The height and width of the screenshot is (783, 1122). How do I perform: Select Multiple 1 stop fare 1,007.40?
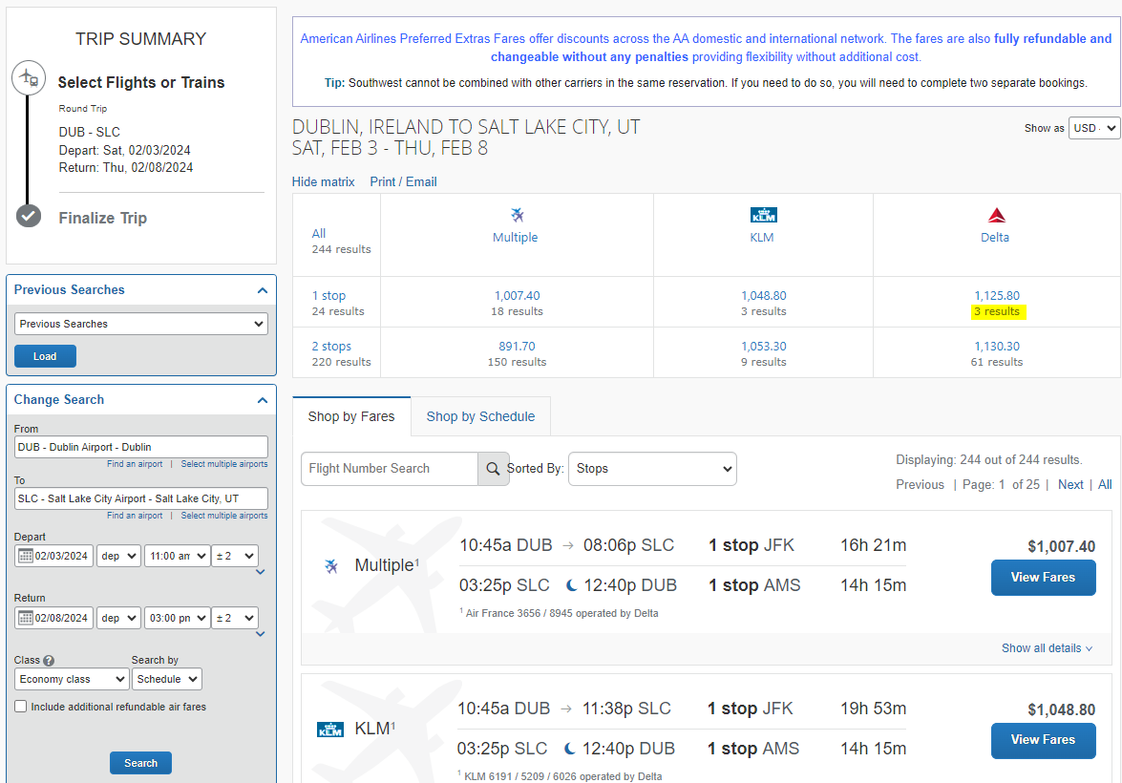(517, 296)
